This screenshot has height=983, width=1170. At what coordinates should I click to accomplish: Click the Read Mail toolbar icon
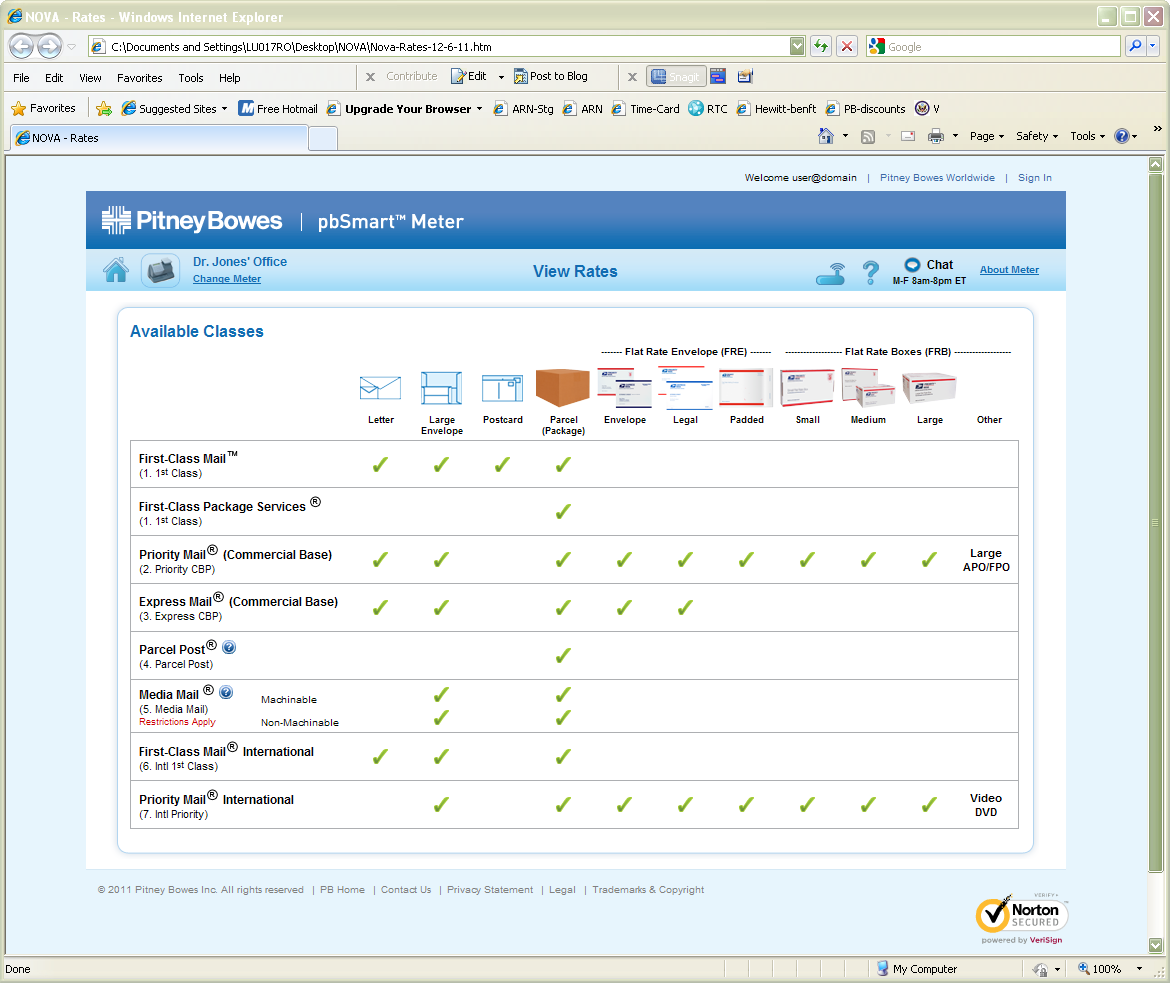pyautogui.click(x=908, y=136)
